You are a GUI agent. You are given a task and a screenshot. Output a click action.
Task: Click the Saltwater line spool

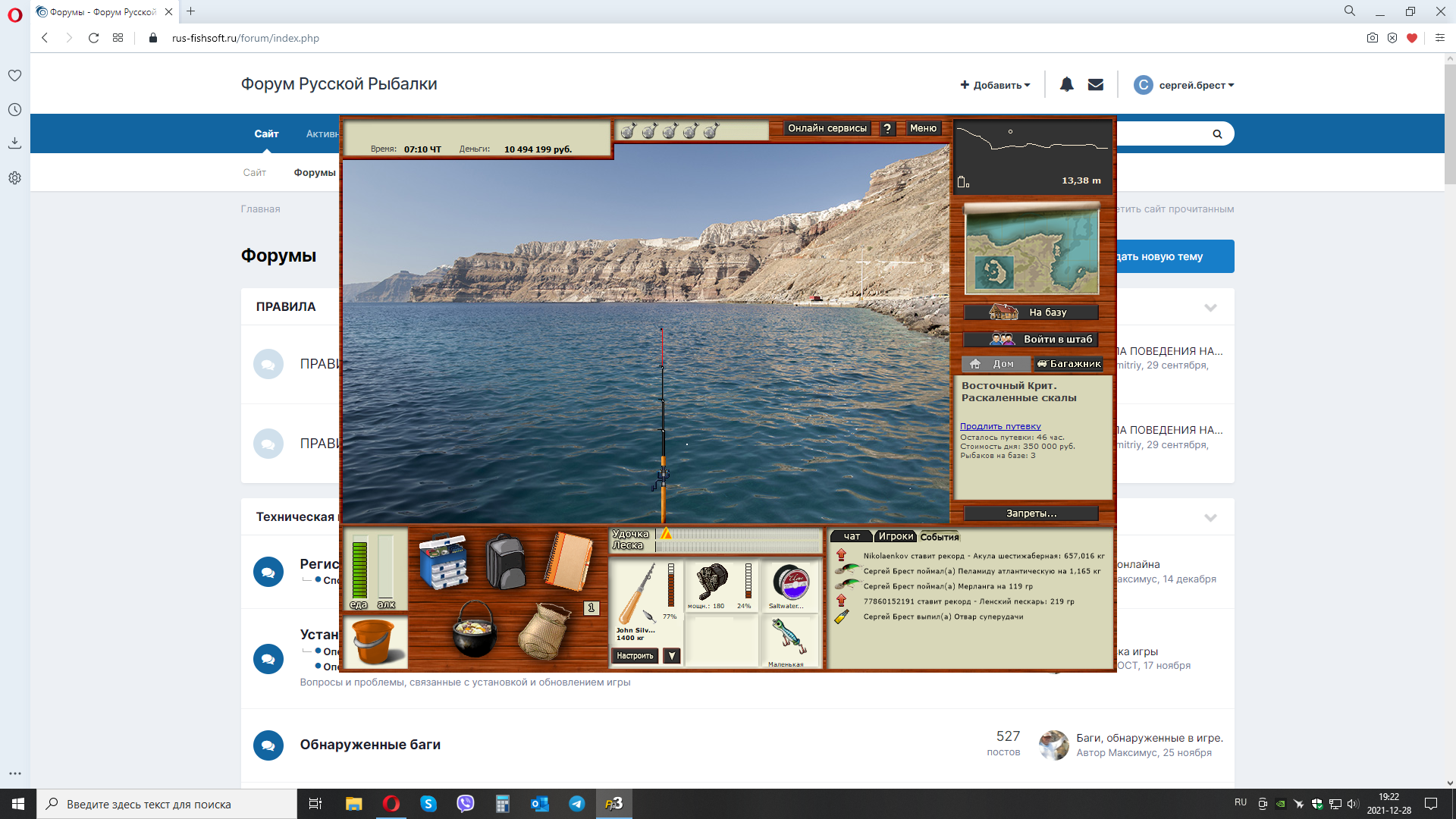[790, 585]
